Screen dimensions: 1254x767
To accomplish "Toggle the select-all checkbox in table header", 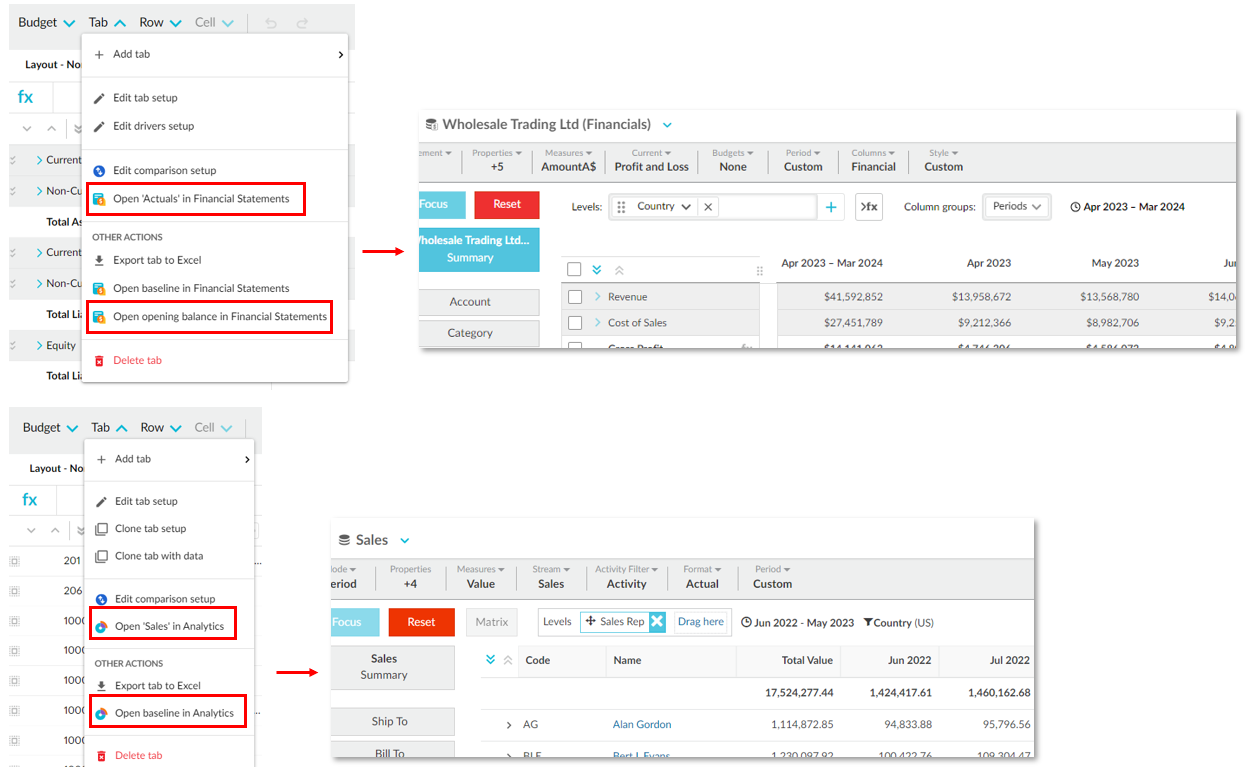I will pyautogui.click(x=574, y=269).
